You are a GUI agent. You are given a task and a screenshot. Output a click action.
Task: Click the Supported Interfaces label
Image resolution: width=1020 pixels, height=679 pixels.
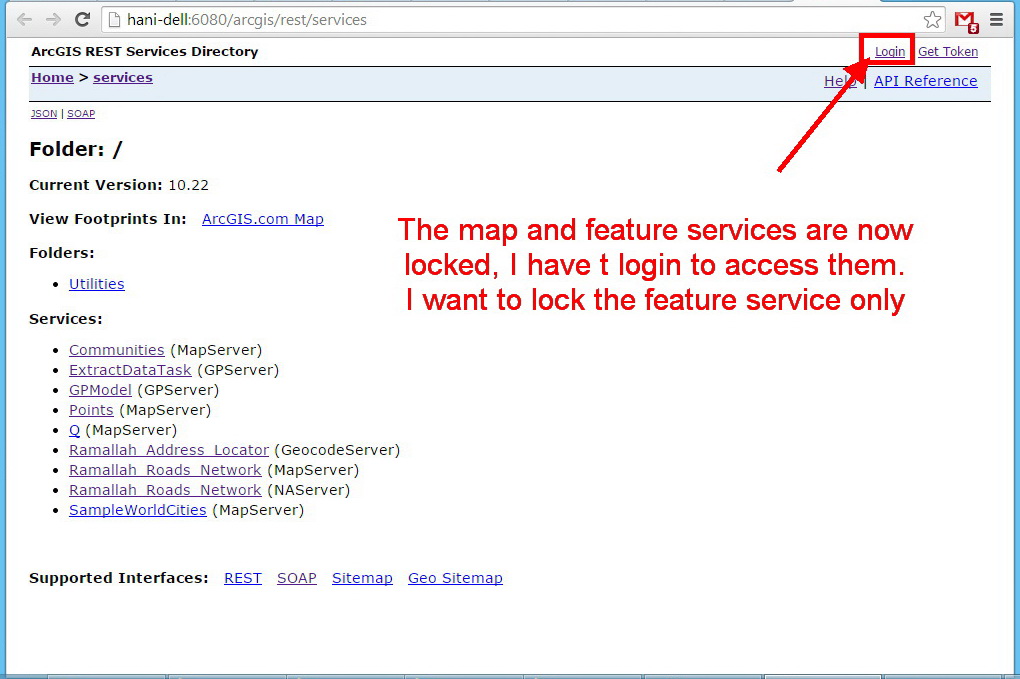tap(118, 578)
